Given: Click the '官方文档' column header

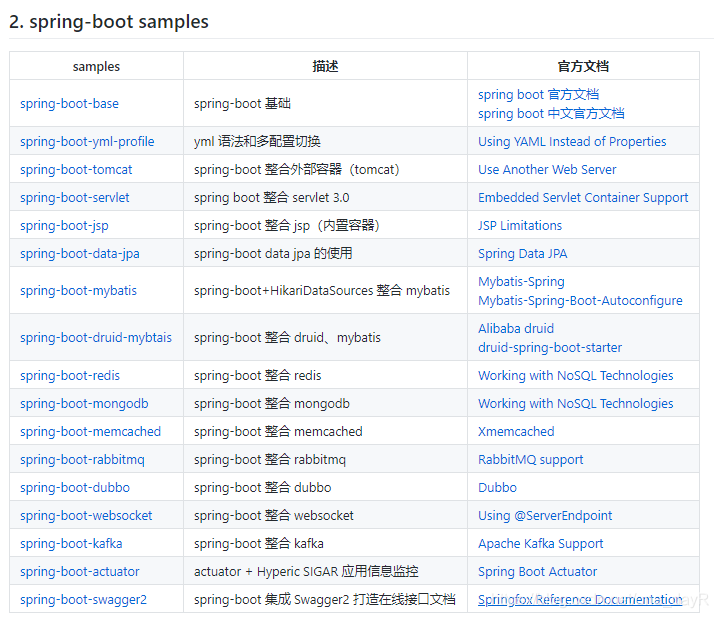Looking at the screenshot, I should tap(583, 66).
